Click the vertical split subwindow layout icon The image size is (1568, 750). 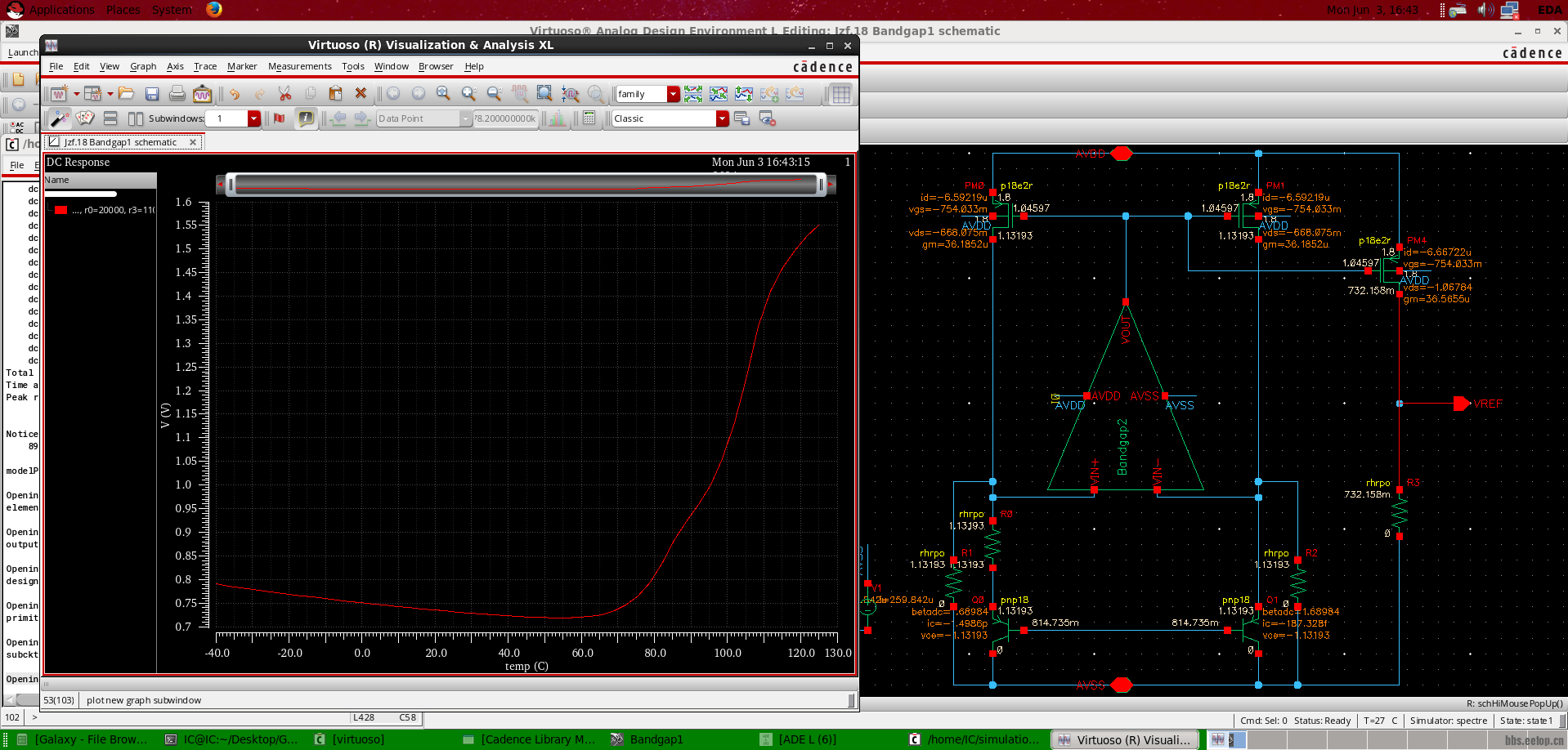click(x=136, y=118)
